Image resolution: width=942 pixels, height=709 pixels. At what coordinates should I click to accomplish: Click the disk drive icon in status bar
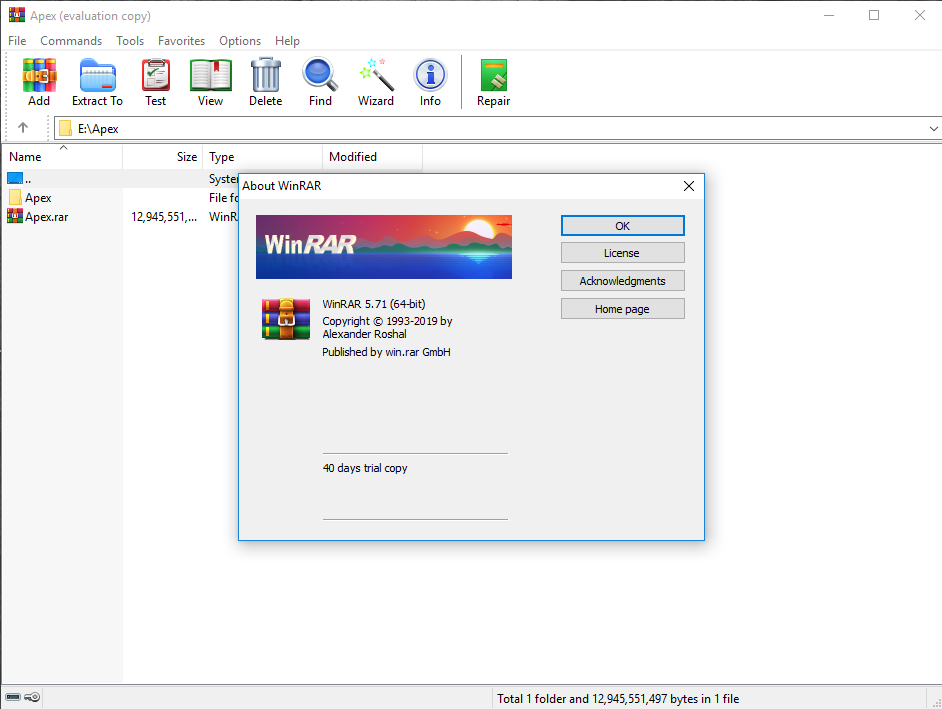click(x=13, y=697)
